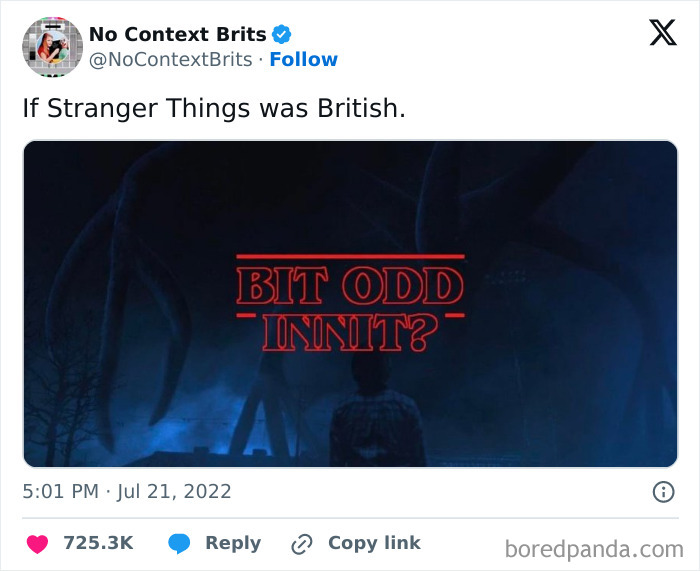The height and width of the screenshot is (571, 700).
Task: Click the Copy link text
Action: (x=374, y=543)
